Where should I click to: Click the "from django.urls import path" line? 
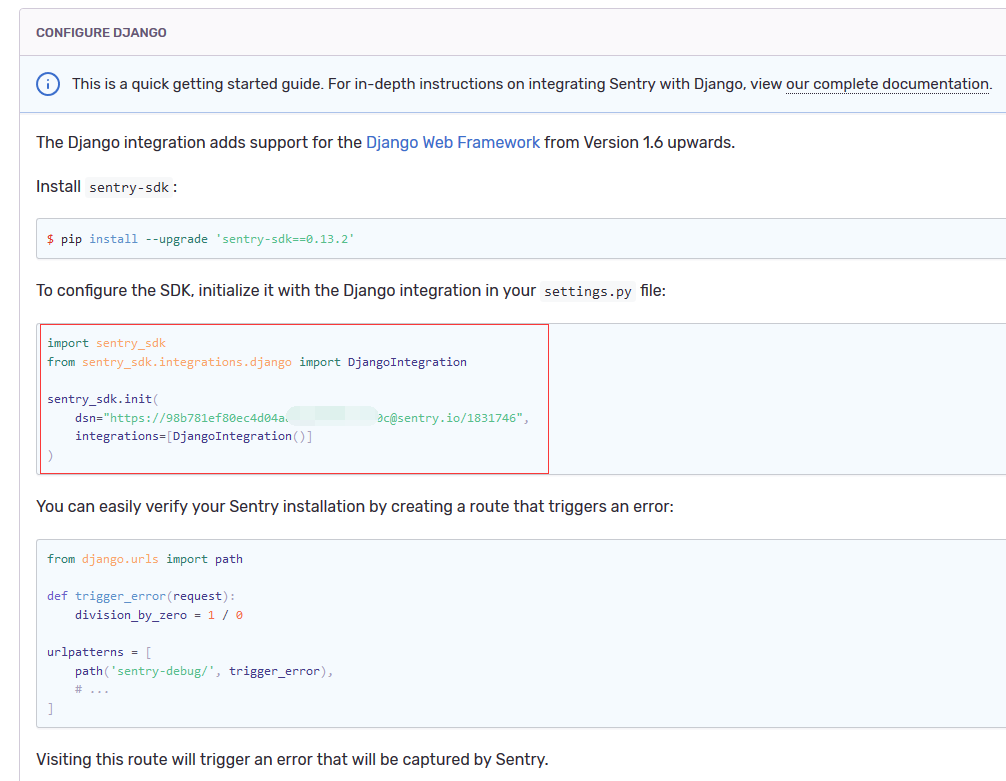click(145, 559)
